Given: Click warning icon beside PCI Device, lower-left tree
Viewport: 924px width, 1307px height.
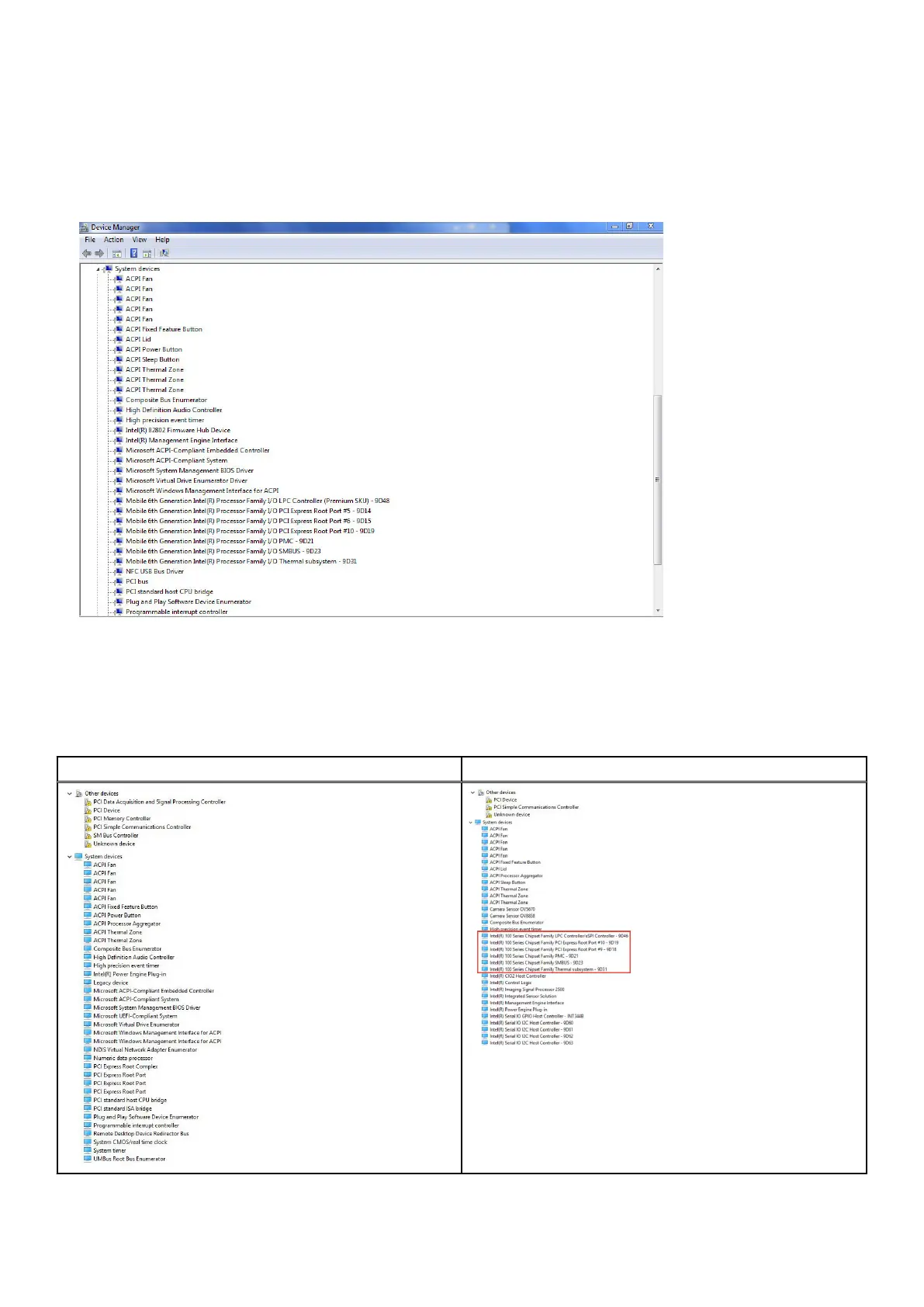Looking at the screenshot, I should [x=88, y=810].
